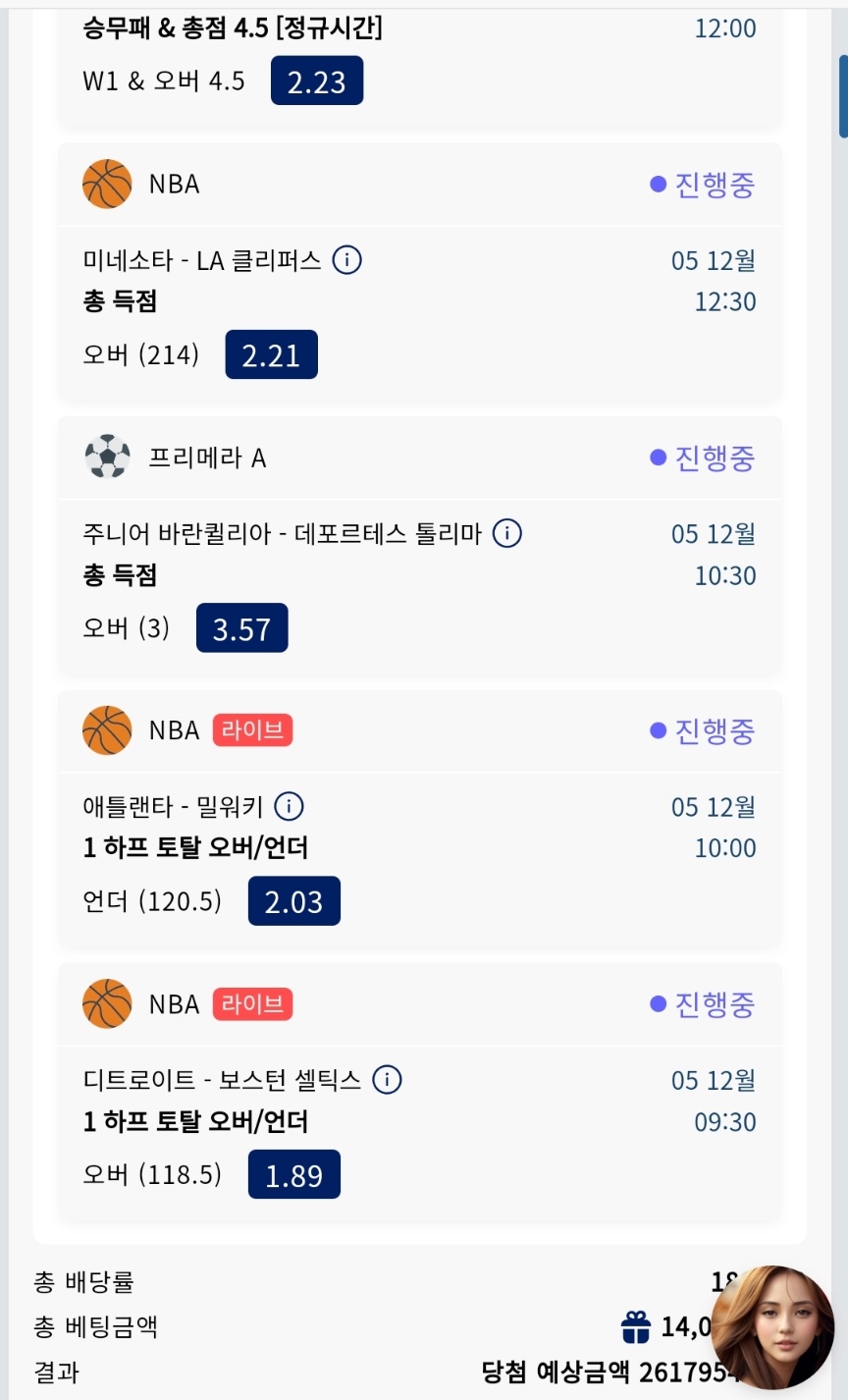Viewport: 848px width, 1400px height.
Task: Select the 2.21 odds for 오버 (214)
Action: (x=271, y=354)
